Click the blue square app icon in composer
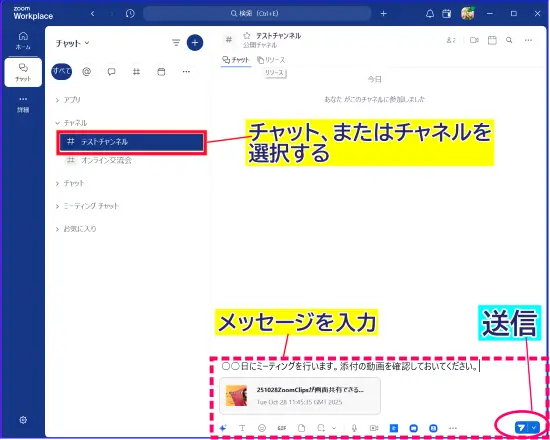 click(394, 428)
